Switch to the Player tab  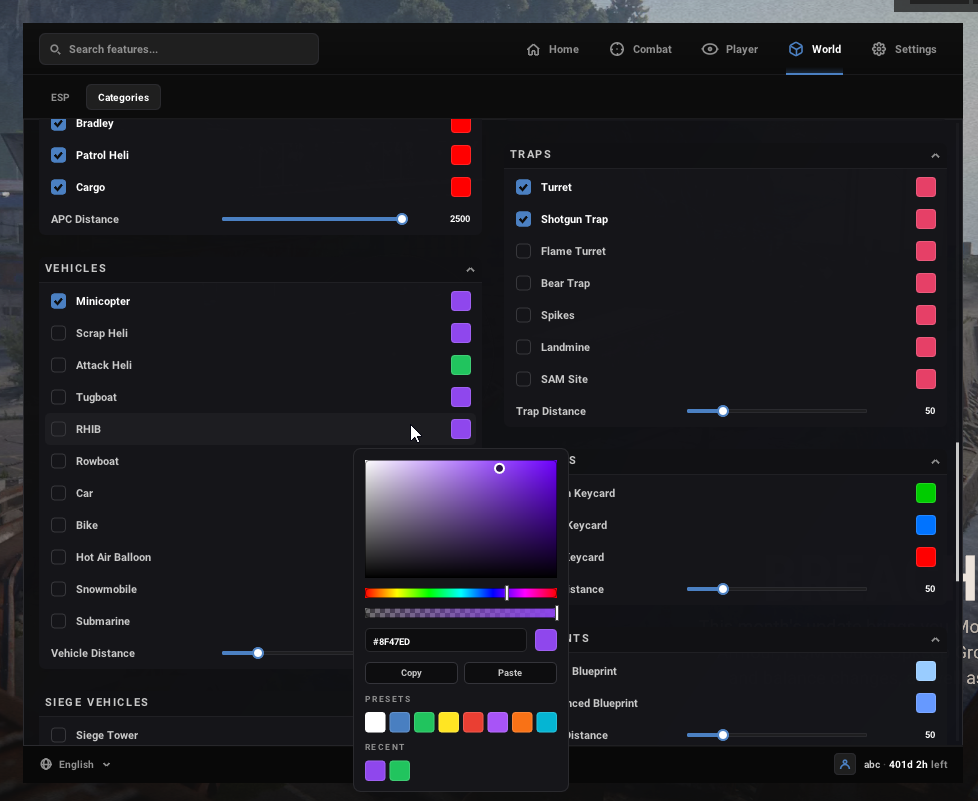[x=730, y=49]
